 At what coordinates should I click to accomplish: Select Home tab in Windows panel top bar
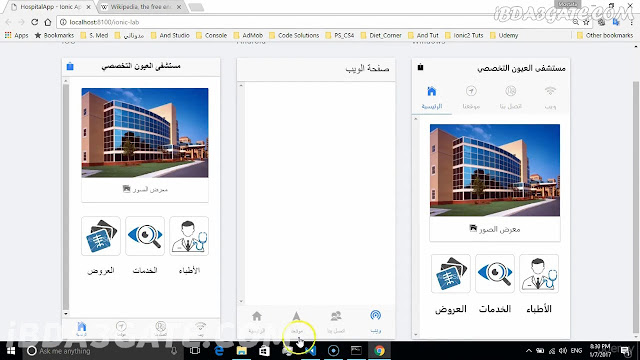pyautogui.click(x=432, y=98)
